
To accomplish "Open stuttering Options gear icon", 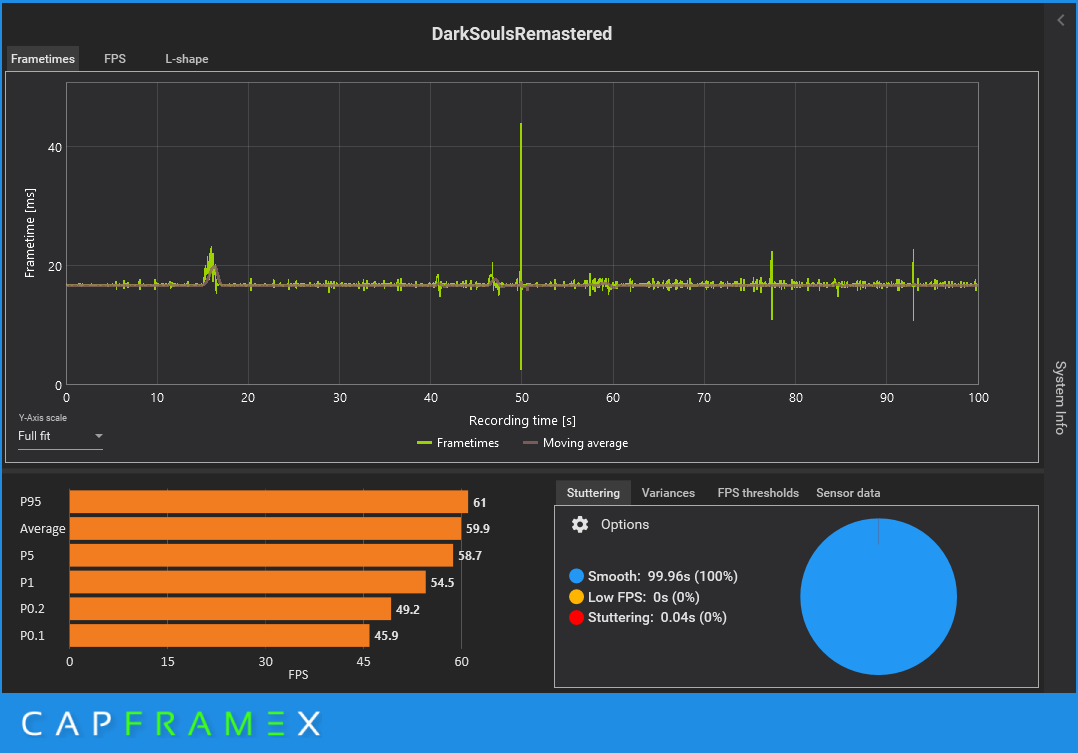I will [x=580, y=525].
